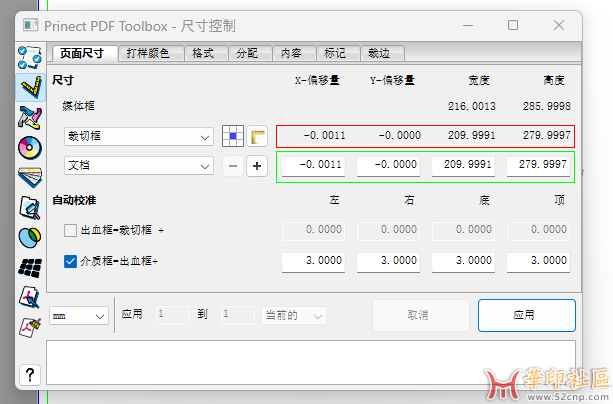Click the 介质框 顶 margin field

click(538, 262)
